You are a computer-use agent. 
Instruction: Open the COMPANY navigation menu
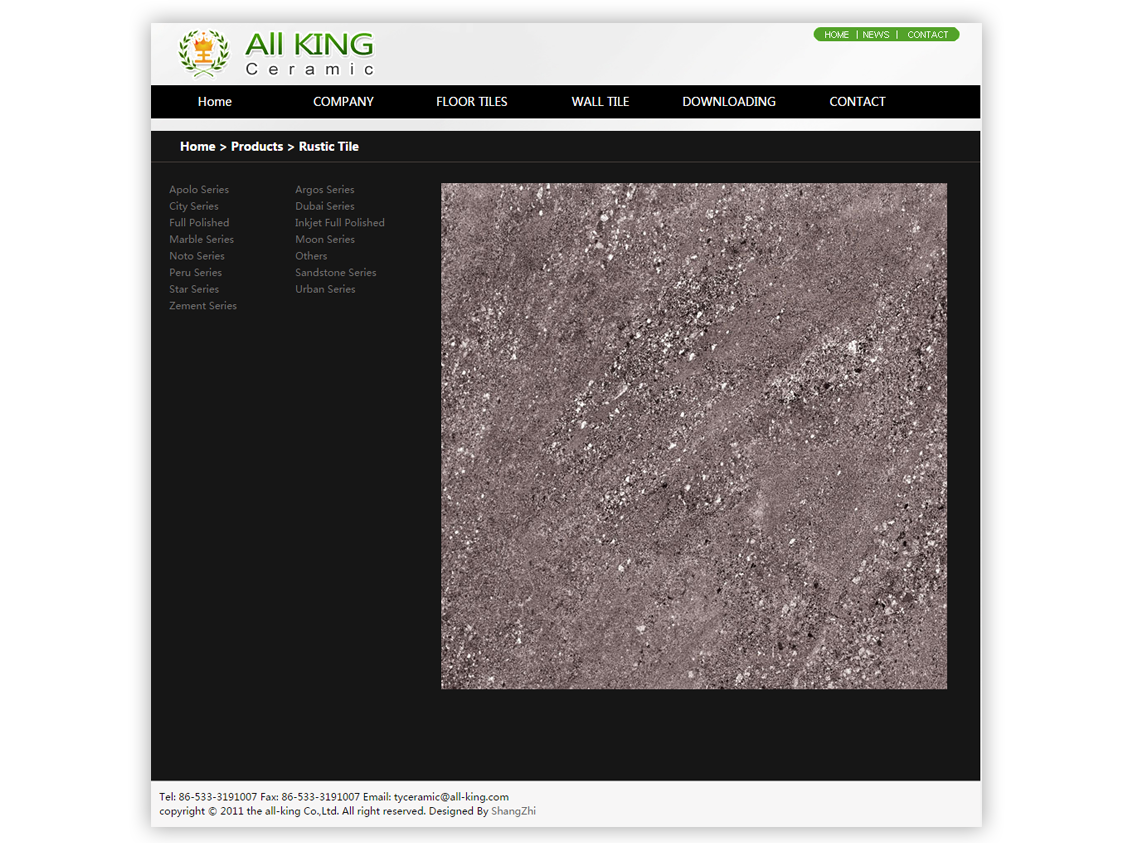tap(343, 102)
